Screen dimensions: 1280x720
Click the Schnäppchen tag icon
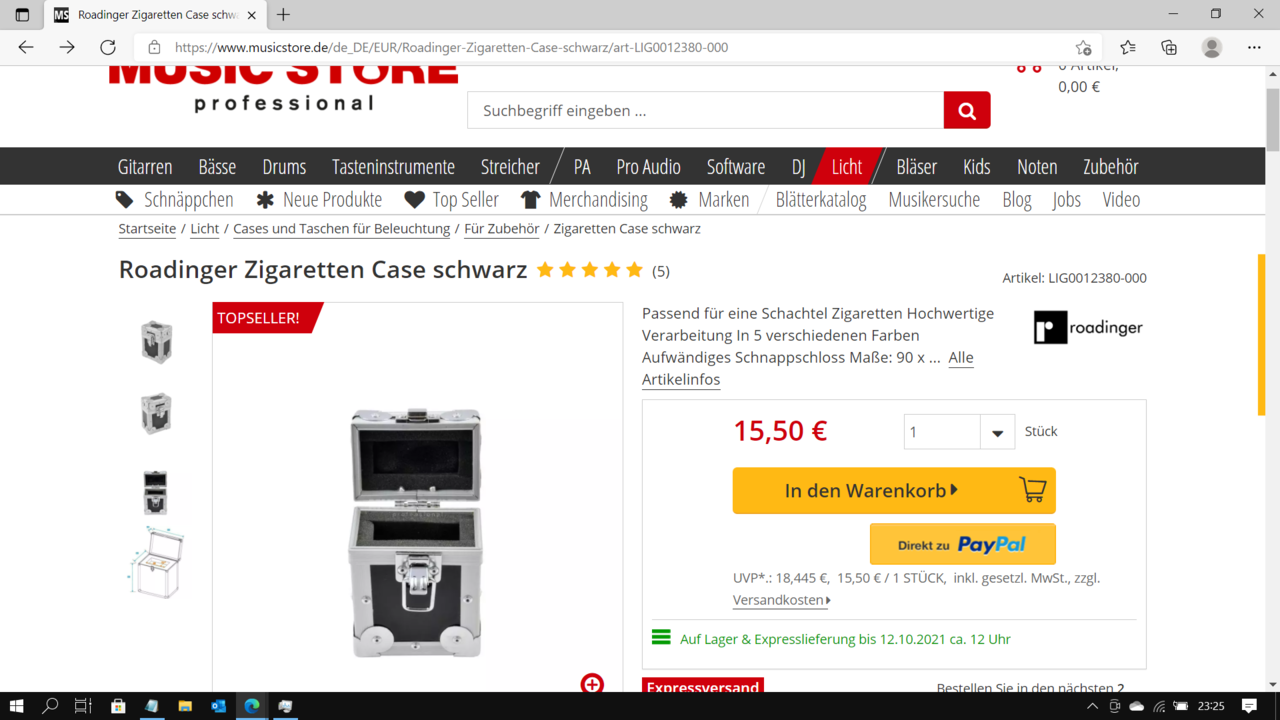point(125,200)
